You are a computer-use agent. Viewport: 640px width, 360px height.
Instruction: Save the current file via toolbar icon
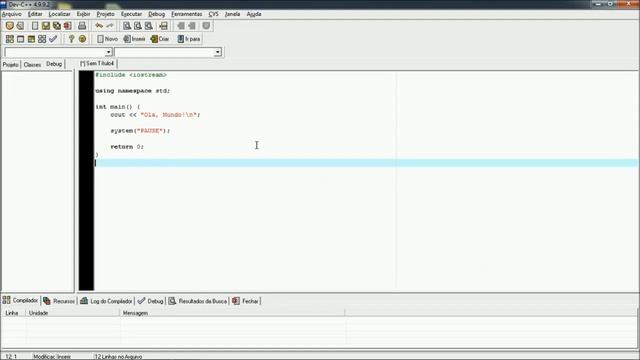coord(46,26)
